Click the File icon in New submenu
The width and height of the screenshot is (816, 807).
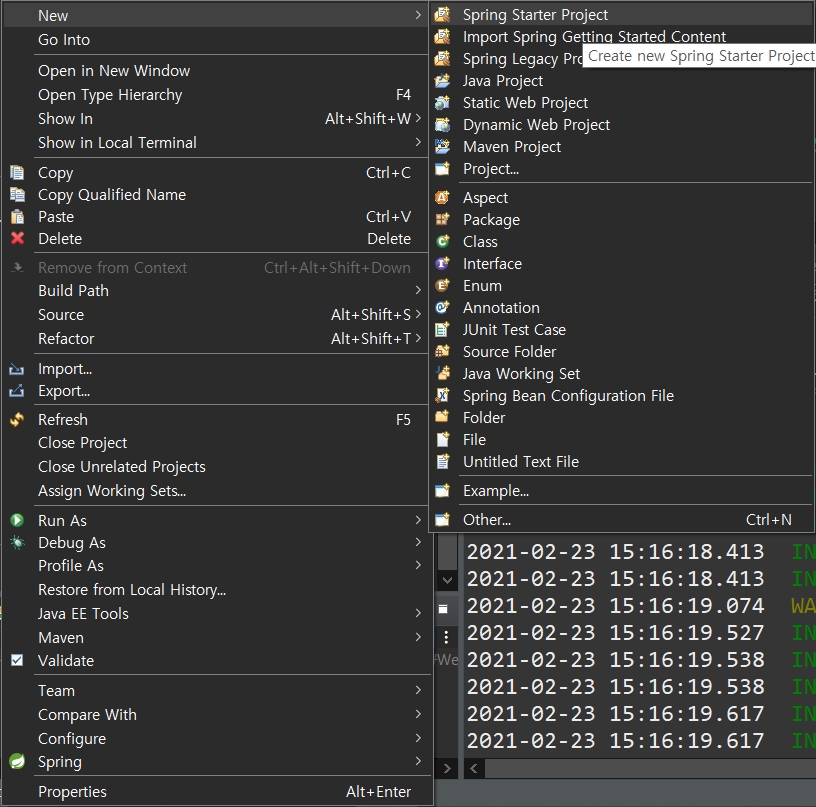tap(442, 440)
